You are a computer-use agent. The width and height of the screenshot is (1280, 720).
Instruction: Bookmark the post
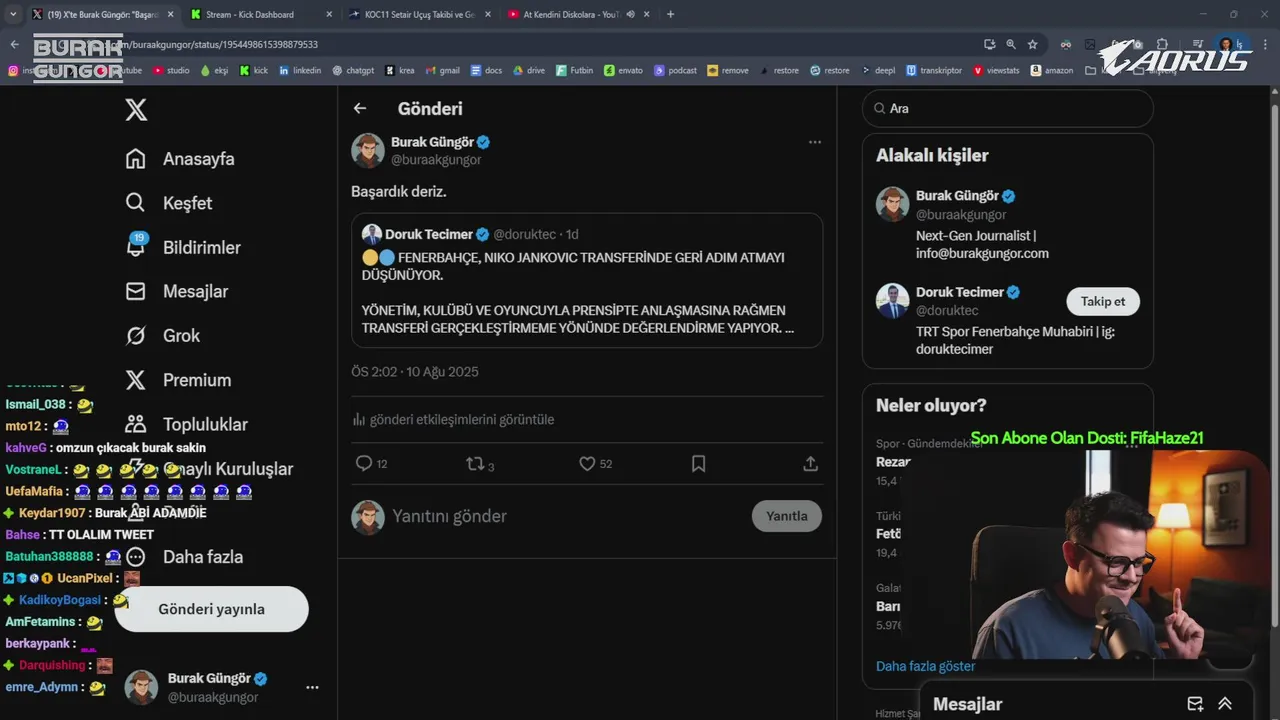tap(699, 464)
